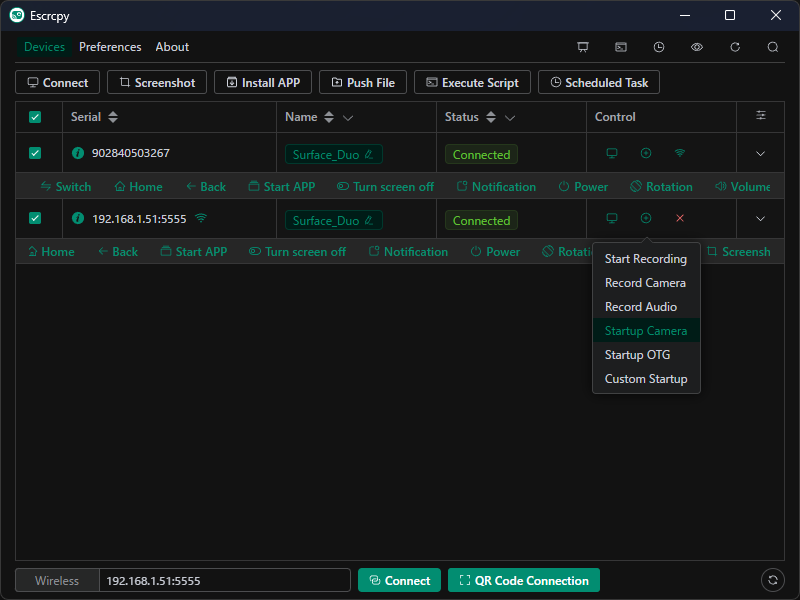Open the search icon in top bar
This screenshot has height=600, width=800.
(x=773, y=47)
